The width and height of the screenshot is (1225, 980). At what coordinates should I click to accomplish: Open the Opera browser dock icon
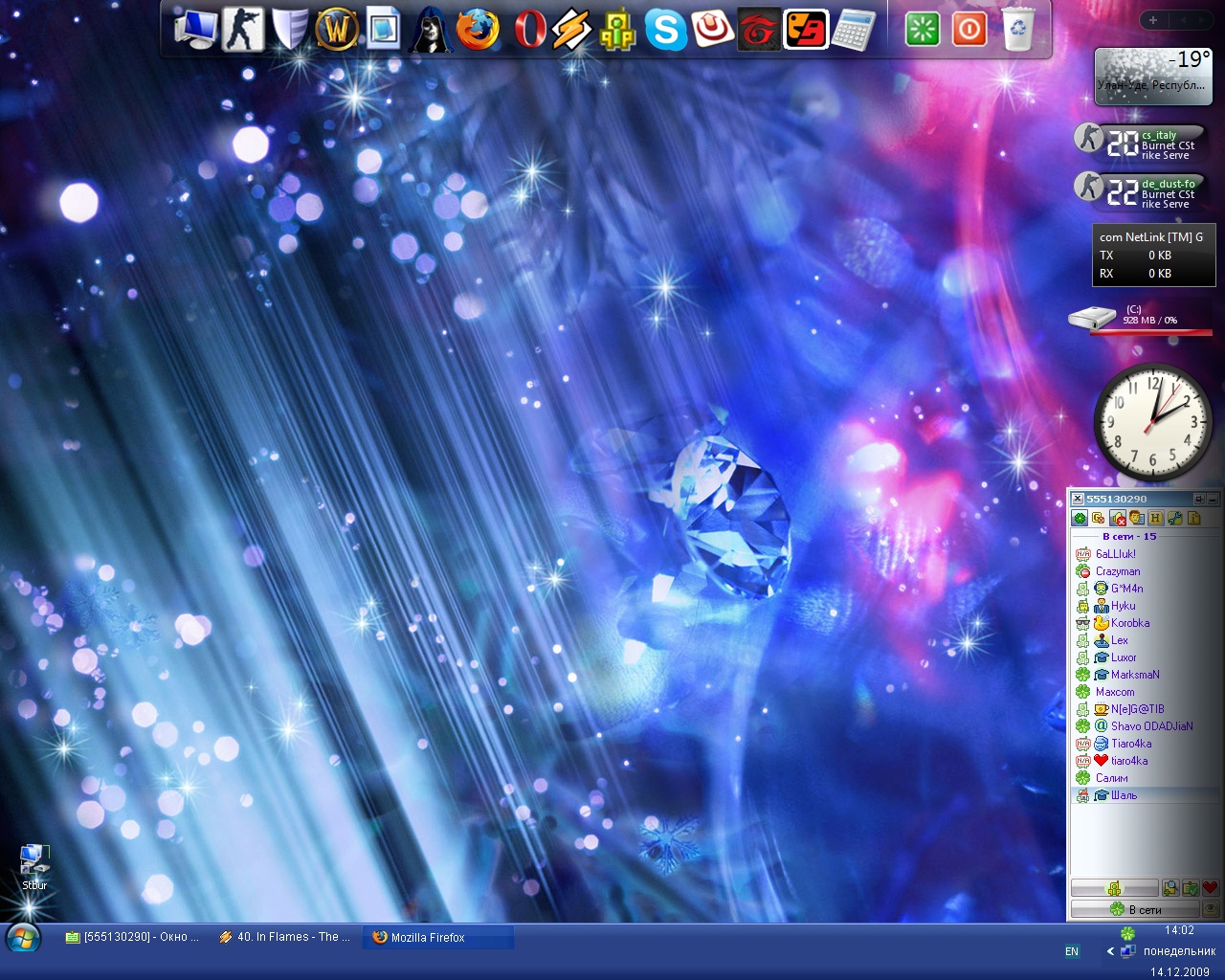526,30
